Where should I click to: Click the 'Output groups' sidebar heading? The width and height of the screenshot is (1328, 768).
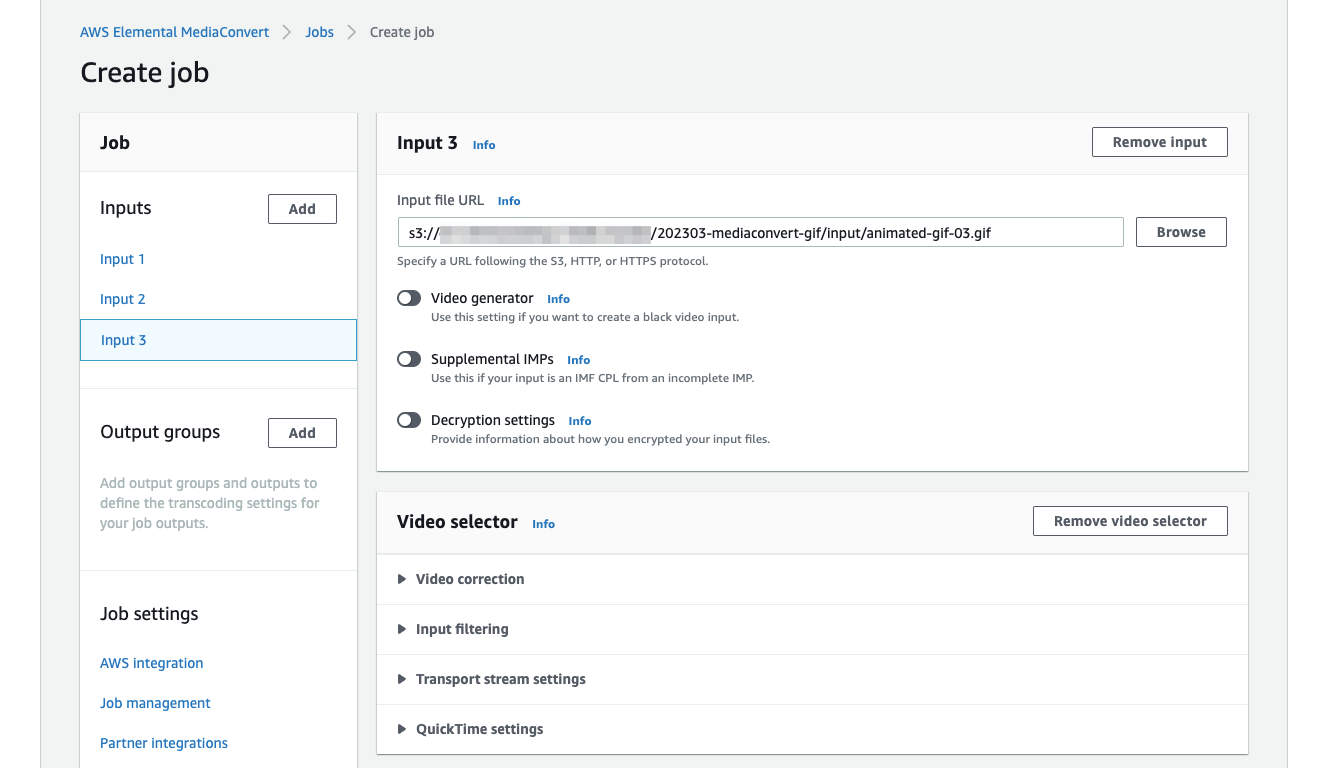160,432
